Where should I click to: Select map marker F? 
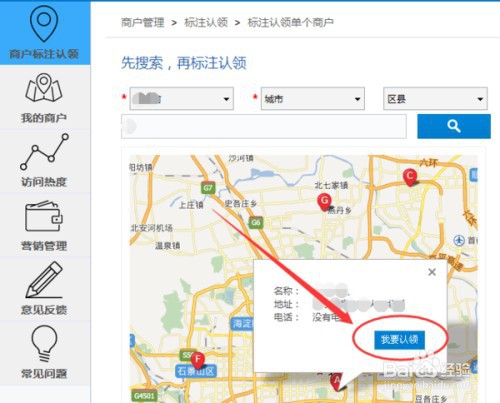pos(198,361)
